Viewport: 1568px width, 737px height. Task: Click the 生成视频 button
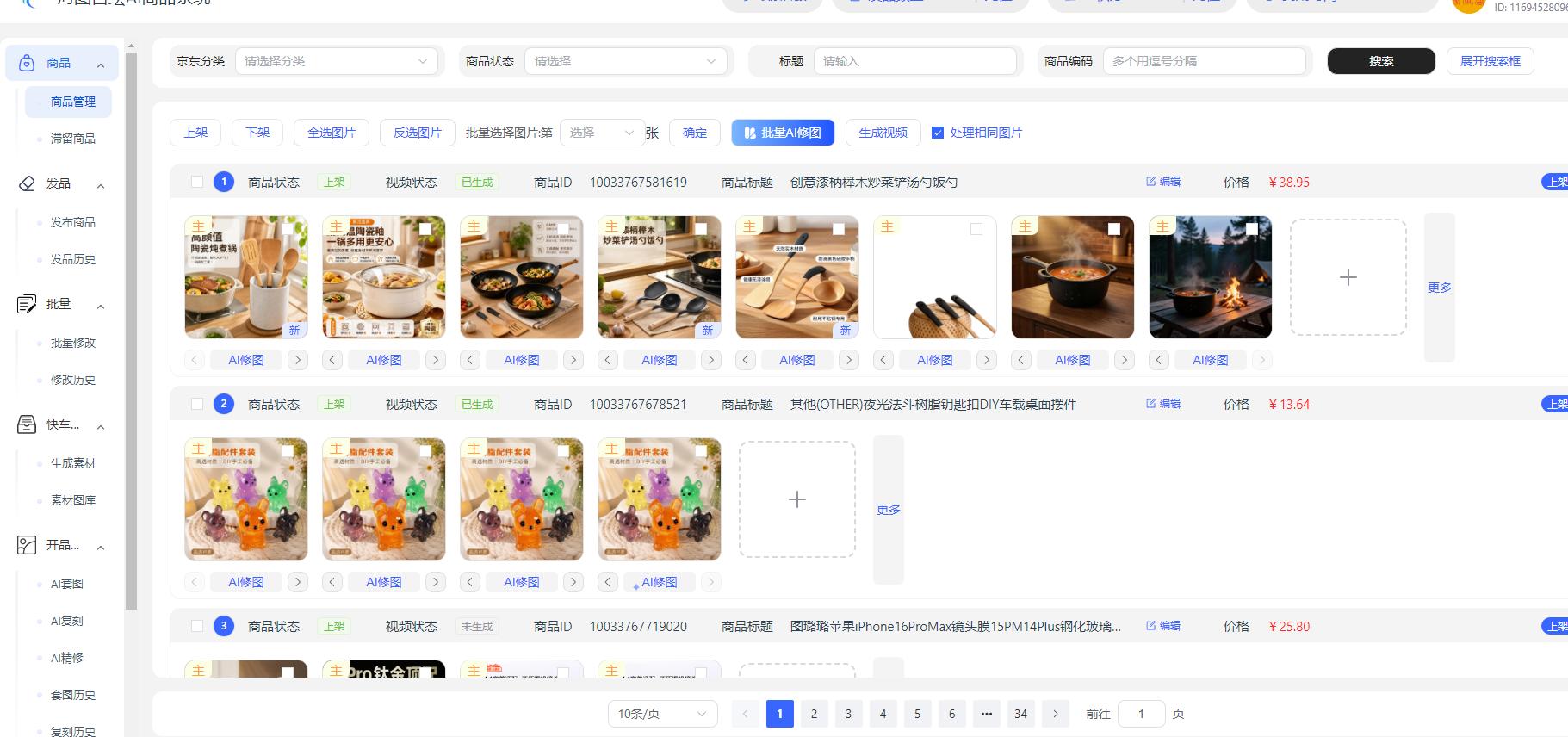click(883, 133)
